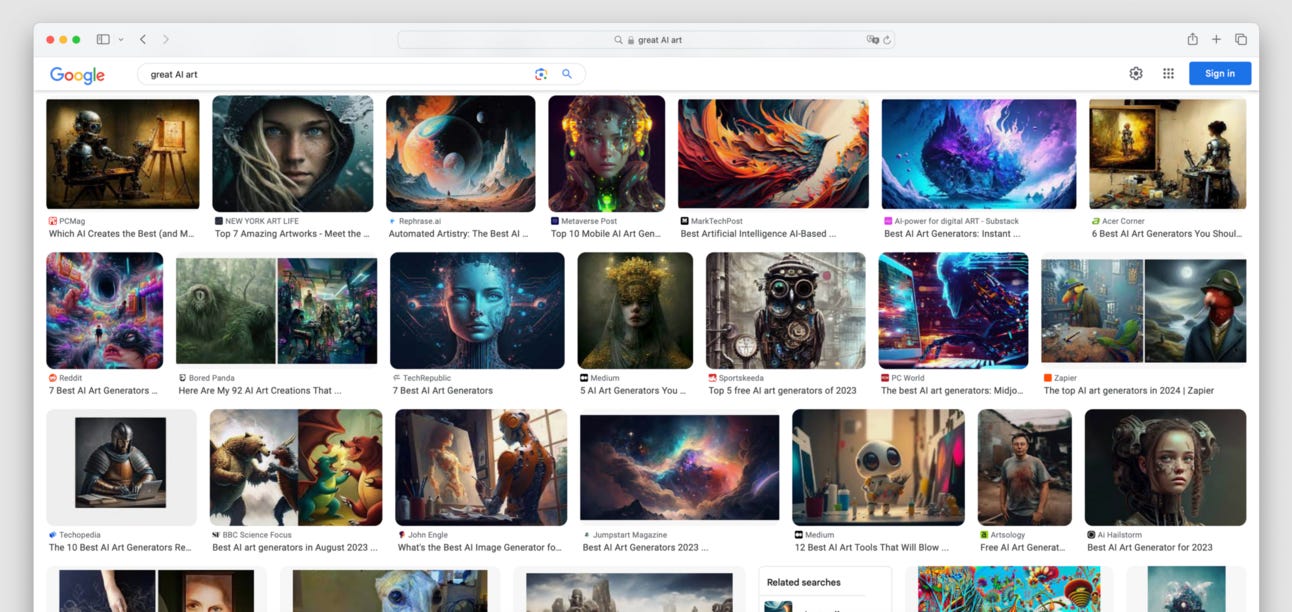Click the translate icon in address bar

[x=872, y=40]
